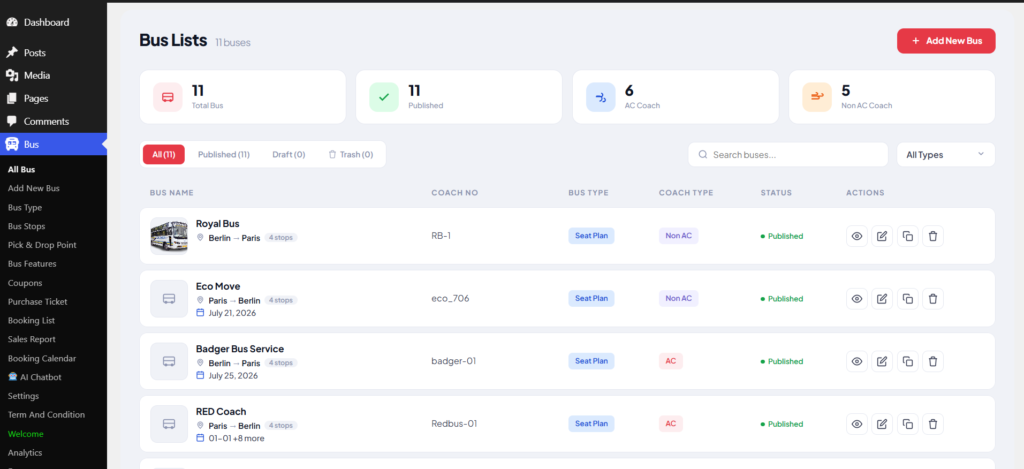
Task: View the Royal Bus entry via eye icon
Action: (x=857, y=236)
